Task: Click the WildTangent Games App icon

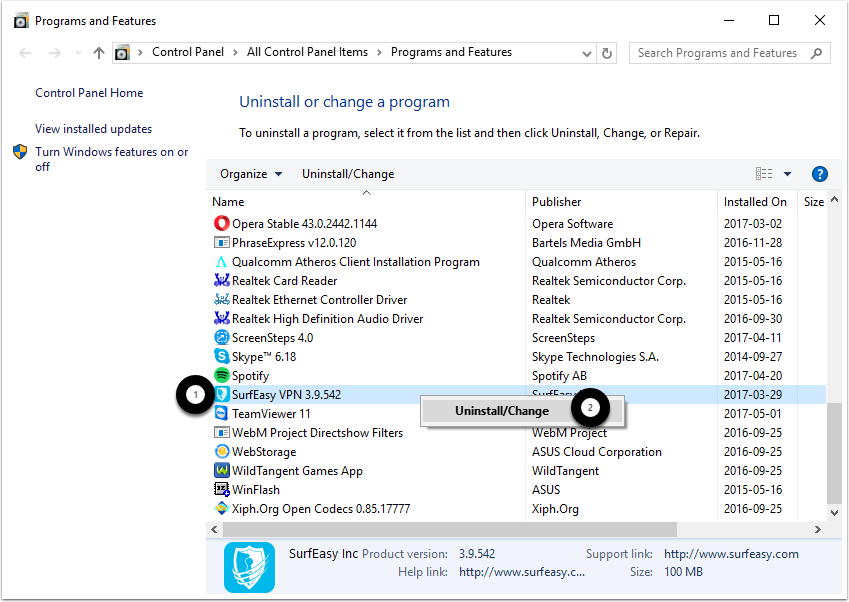Action: tap(221, 470)
